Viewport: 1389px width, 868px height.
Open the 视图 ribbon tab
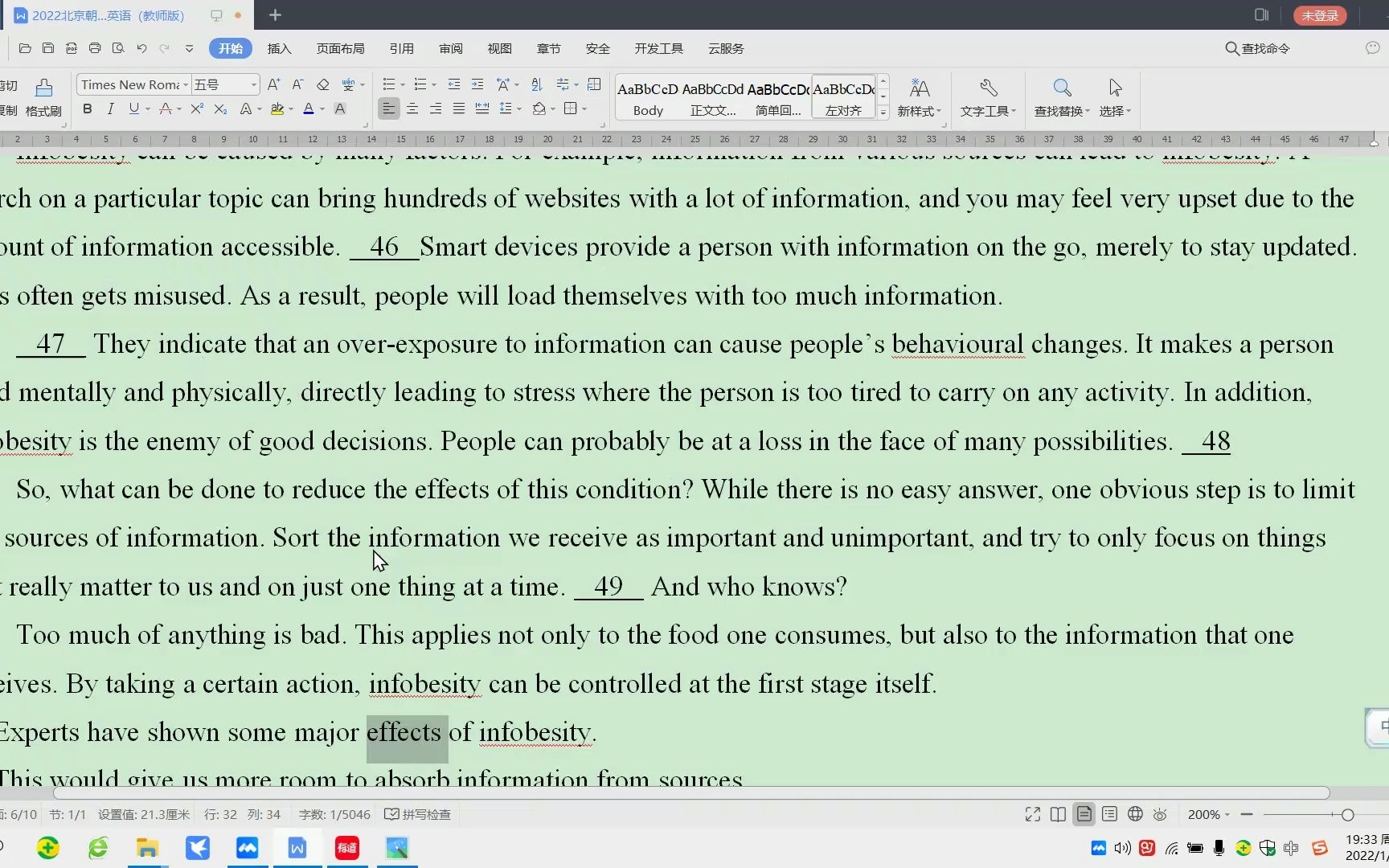tap(500, 48)
